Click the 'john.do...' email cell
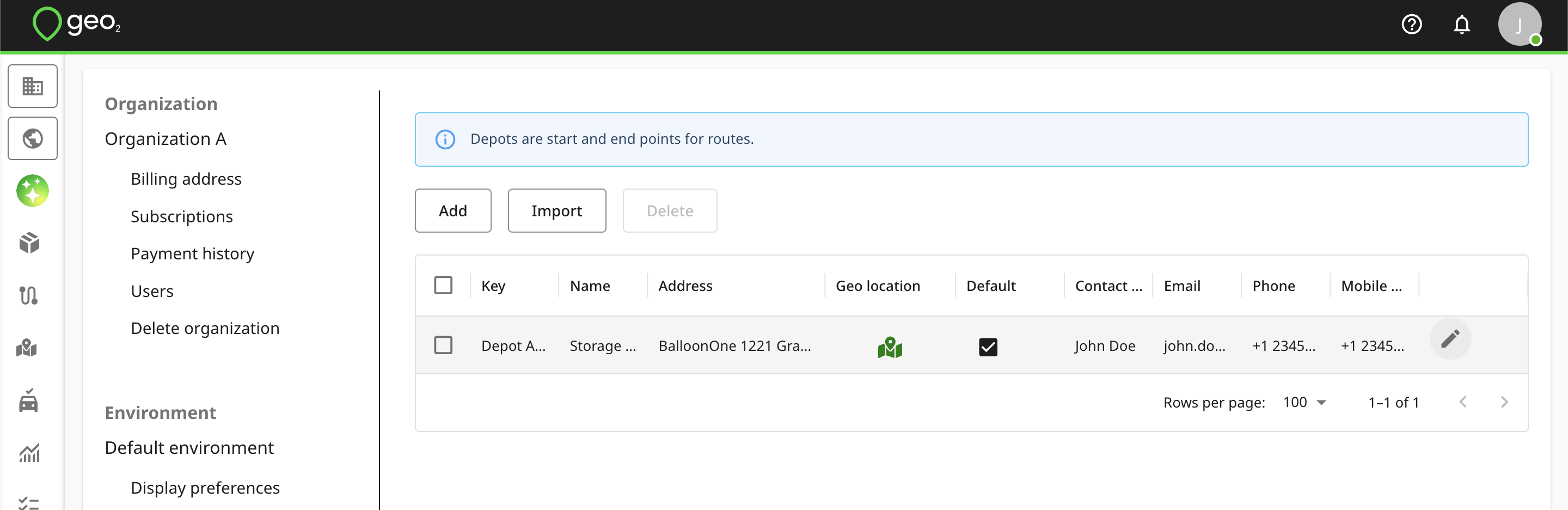The height and width of the screenshot is (510, 1568). click(x=1195, y=346)
